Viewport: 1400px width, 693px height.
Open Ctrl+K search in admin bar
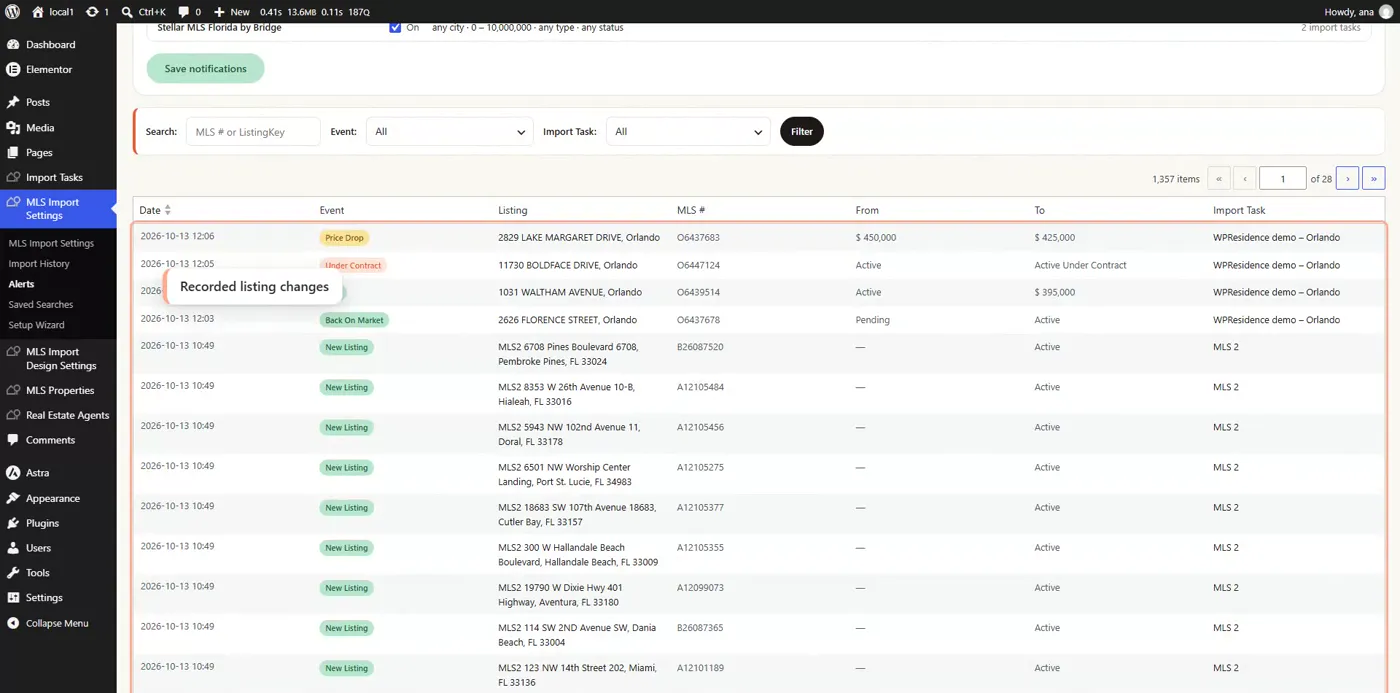coord(144,12)
